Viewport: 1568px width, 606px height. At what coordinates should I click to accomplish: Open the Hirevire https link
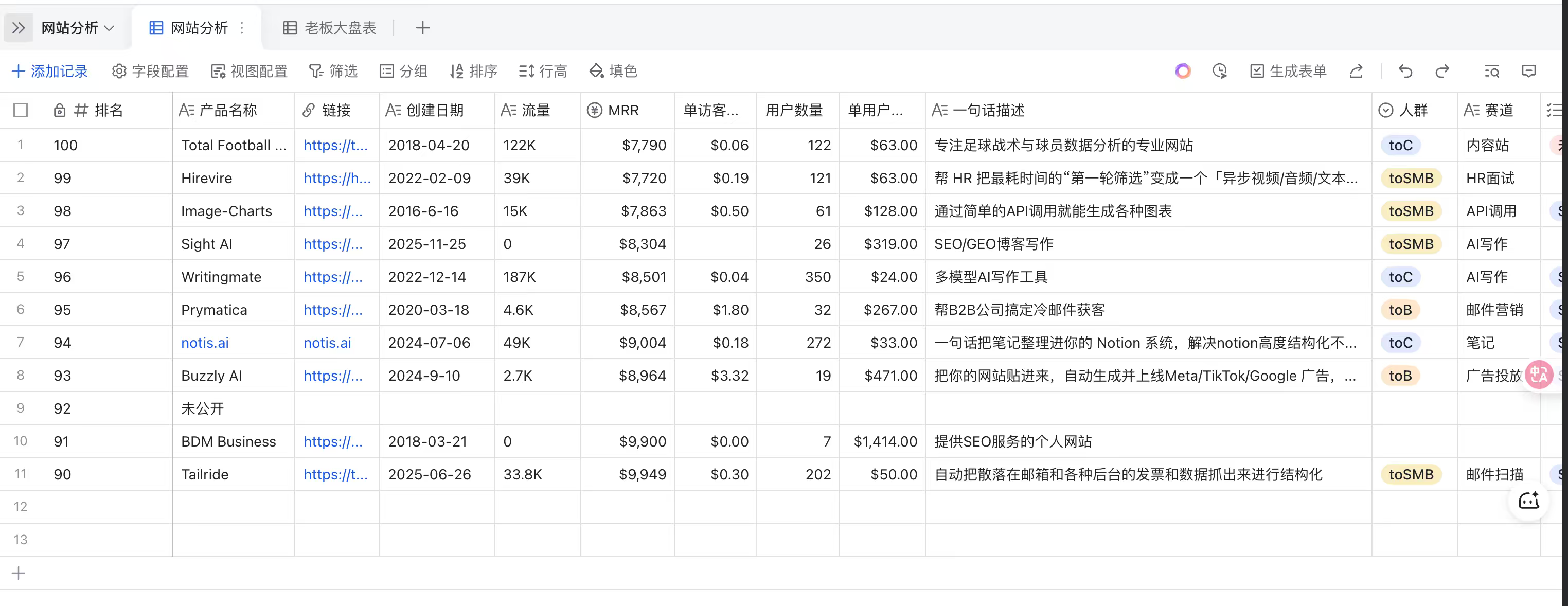(336, 179)
